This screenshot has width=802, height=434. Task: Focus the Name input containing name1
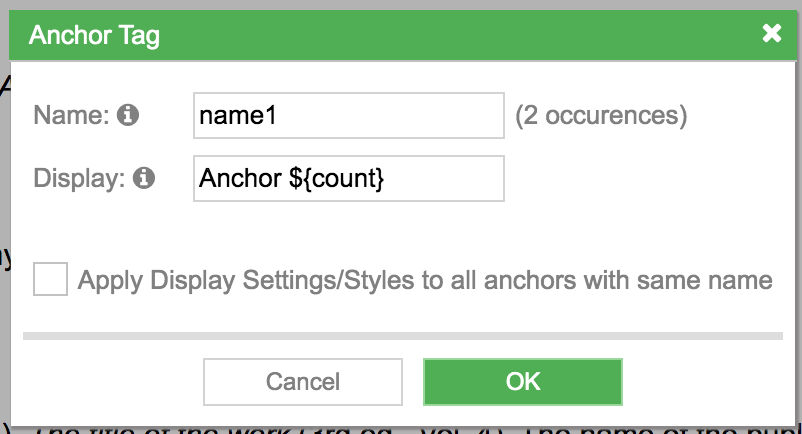(349, 116)
